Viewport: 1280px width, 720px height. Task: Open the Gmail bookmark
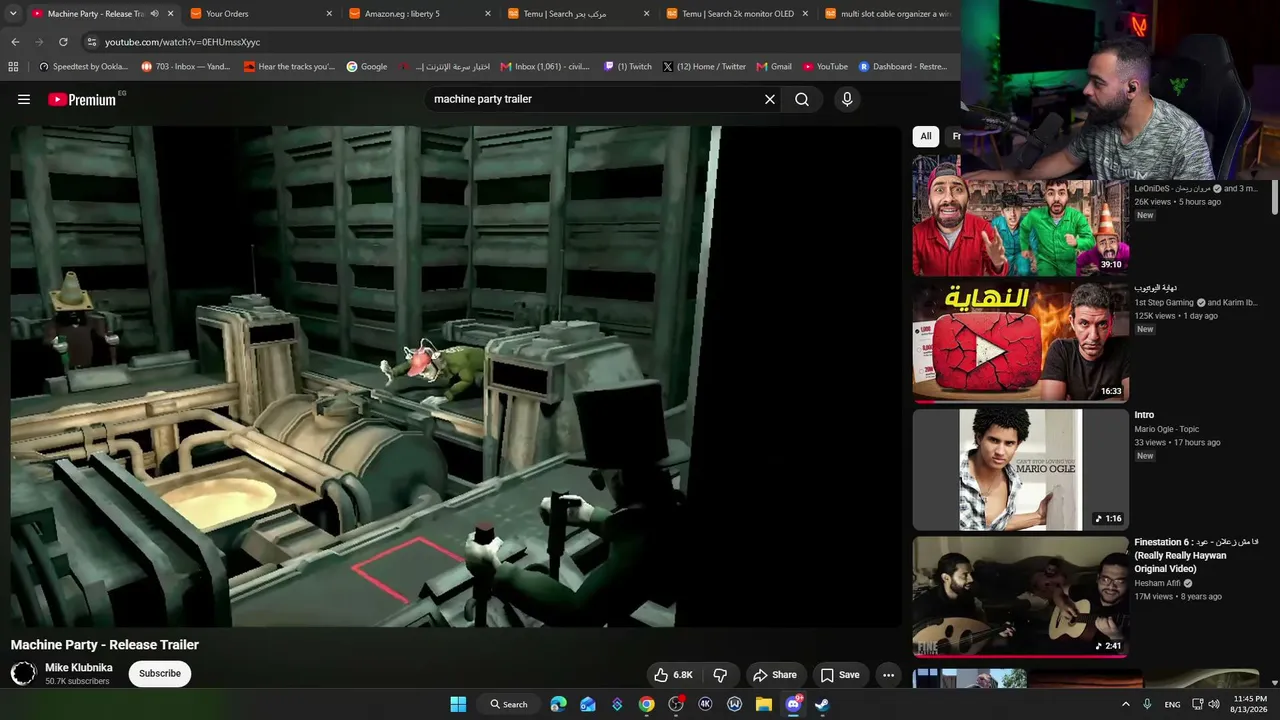click(774, 67)
